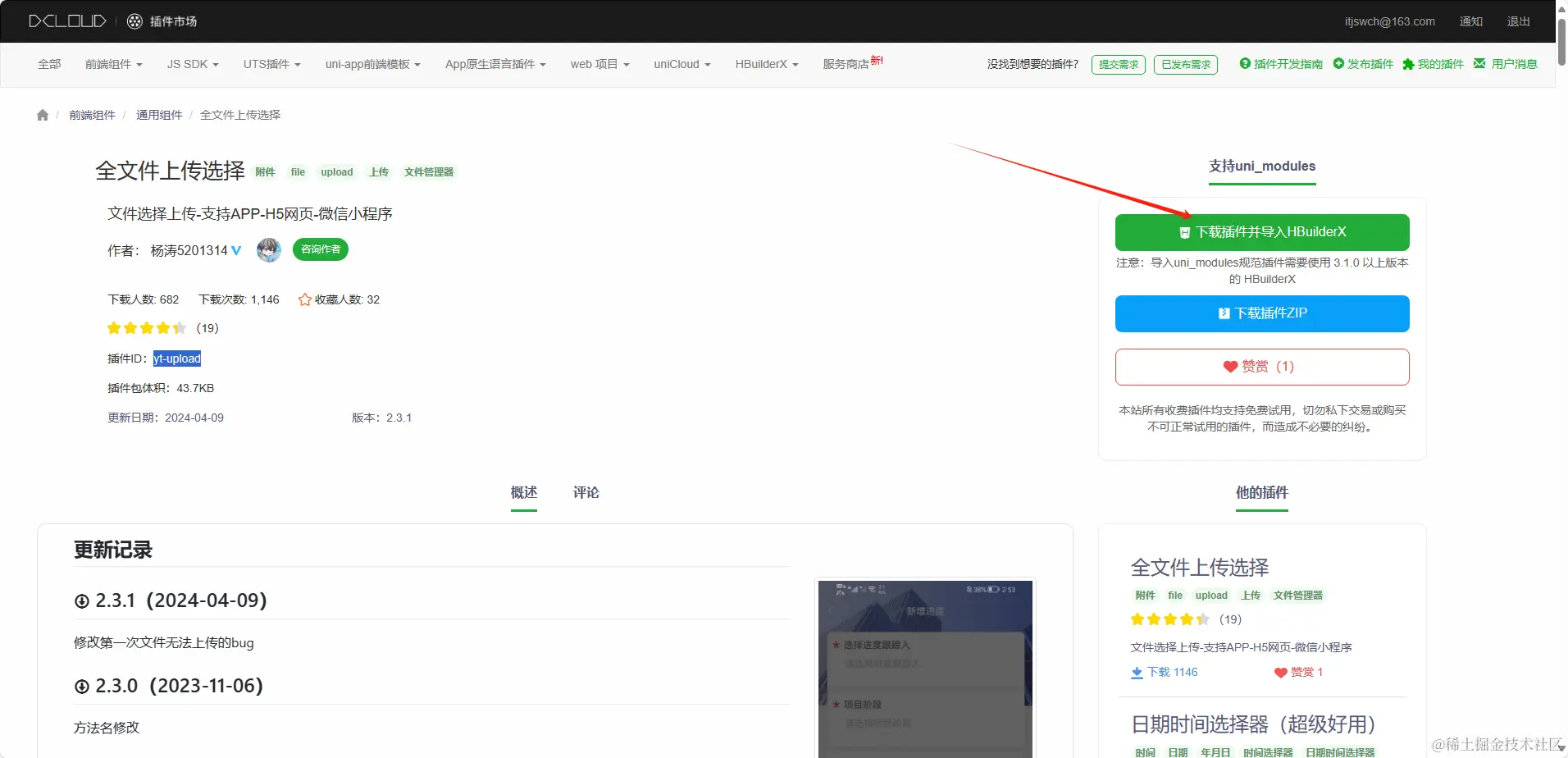The height and width of the screenshot is (758, 1568).
Task: Click the 提交需求 button
Action: pyautogui.click(x=1119, y=65)
